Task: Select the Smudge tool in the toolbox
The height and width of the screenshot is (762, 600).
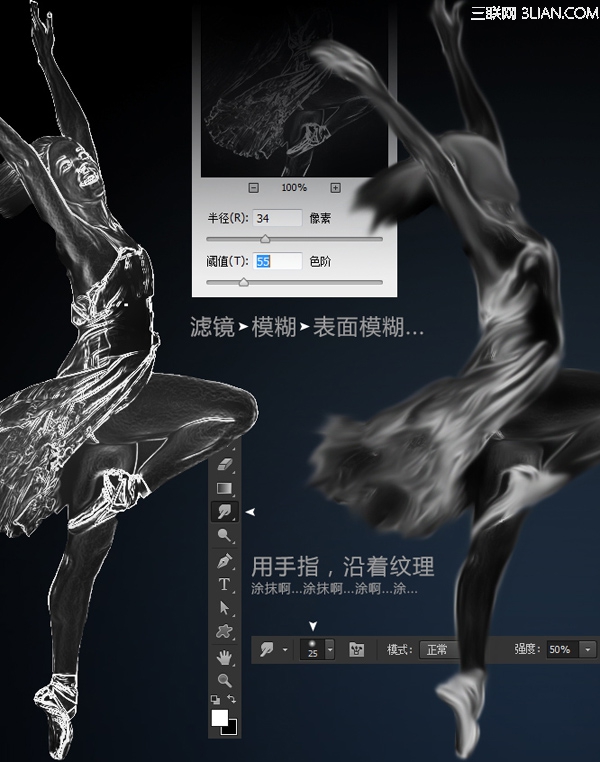Action: click(x=224, y=512)
